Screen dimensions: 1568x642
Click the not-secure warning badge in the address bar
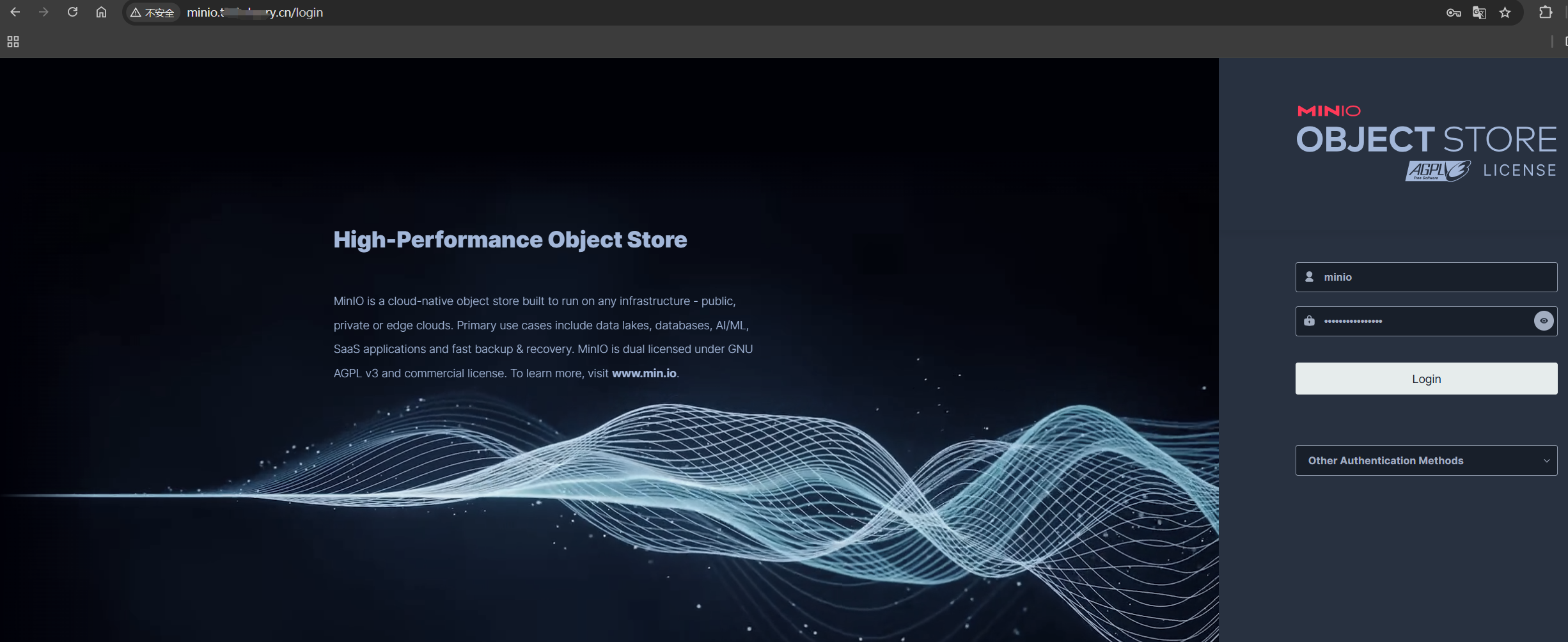pyautogui.click(x=152, y=13)
